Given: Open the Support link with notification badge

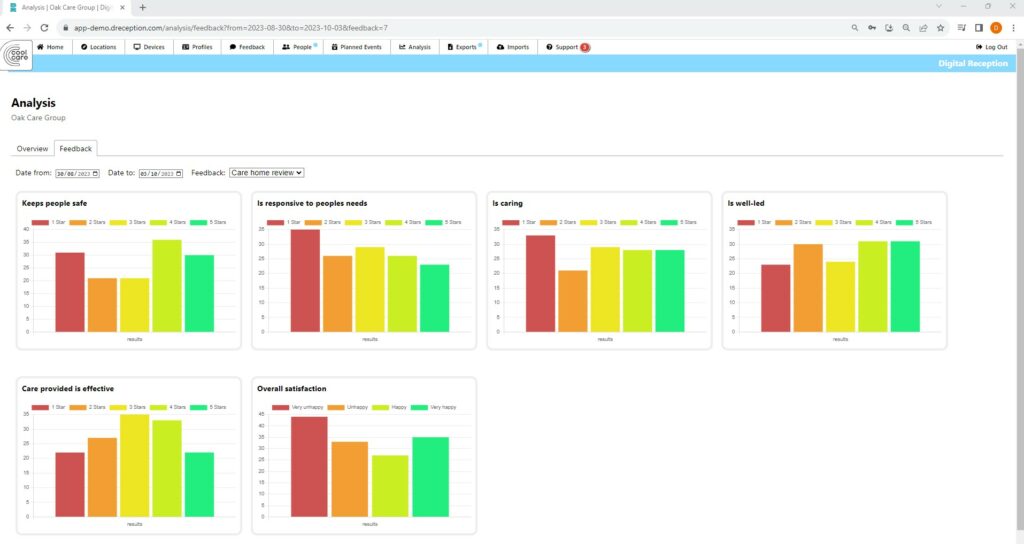Looking at the screenshot, I should click(566, 47).
